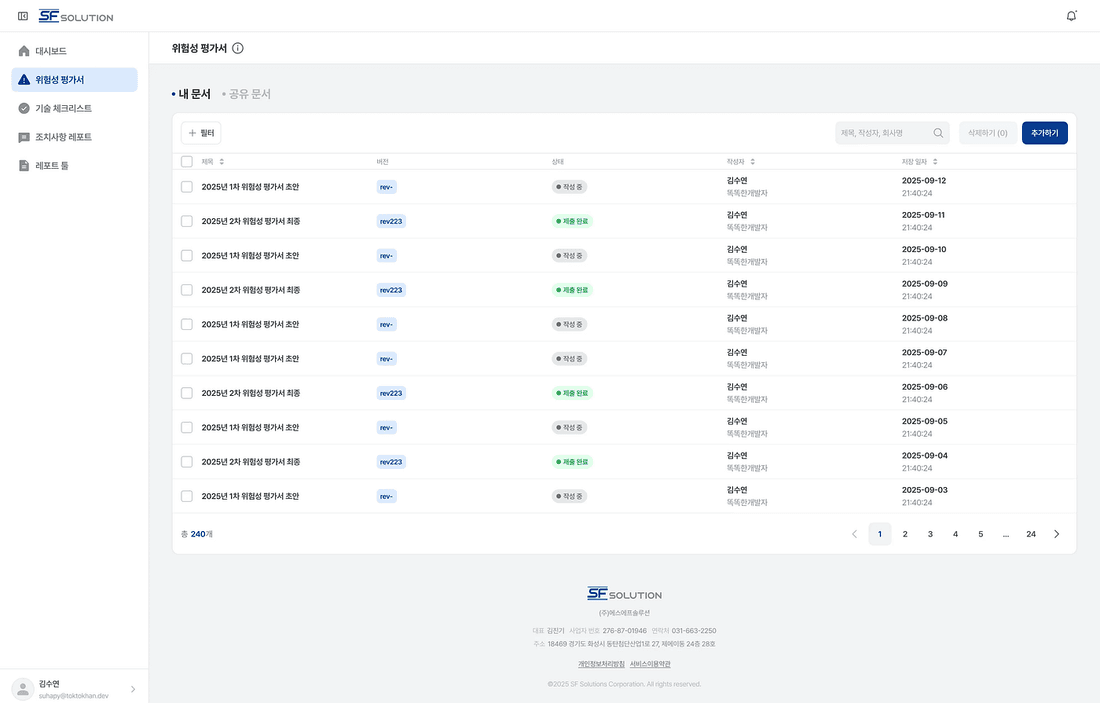
Task: Click the message icon for 조치사항 레포트
Action: [x=24, y=138]
